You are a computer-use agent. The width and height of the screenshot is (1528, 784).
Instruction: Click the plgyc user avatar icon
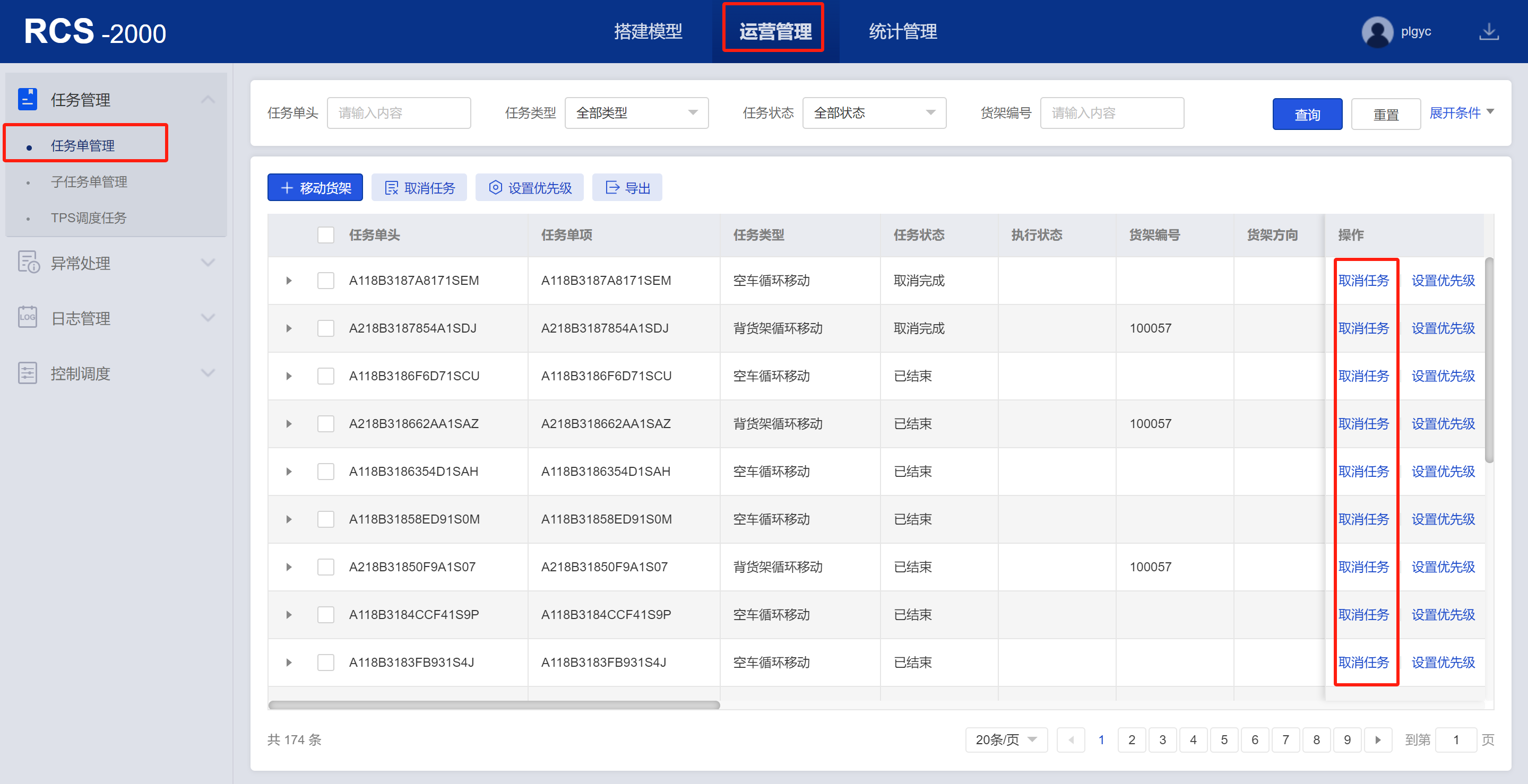coord(1377,32)
